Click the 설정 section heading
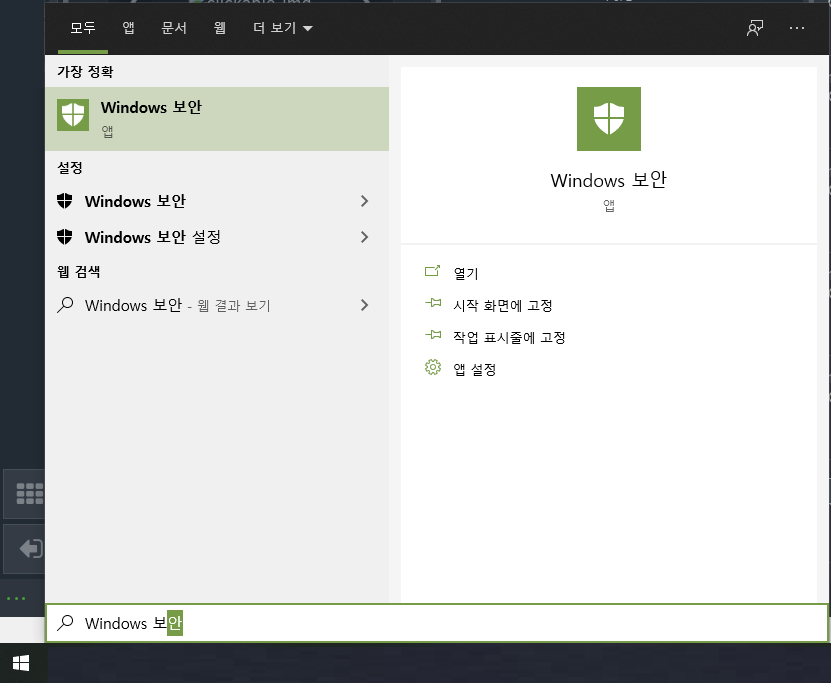 click(70, 167)
